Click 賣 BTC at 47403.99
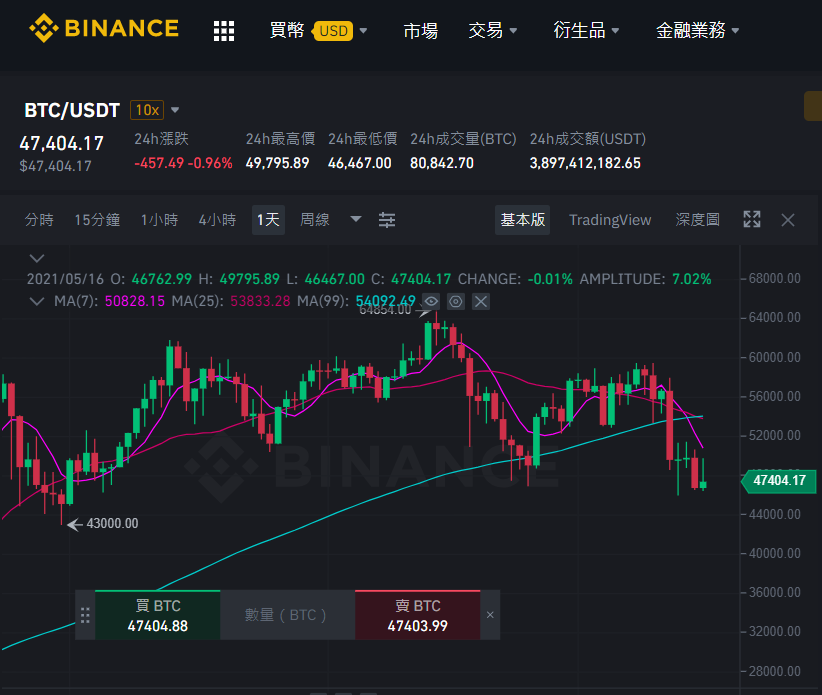Viewport: 822px width, 695px height. [x=417, y=615]
